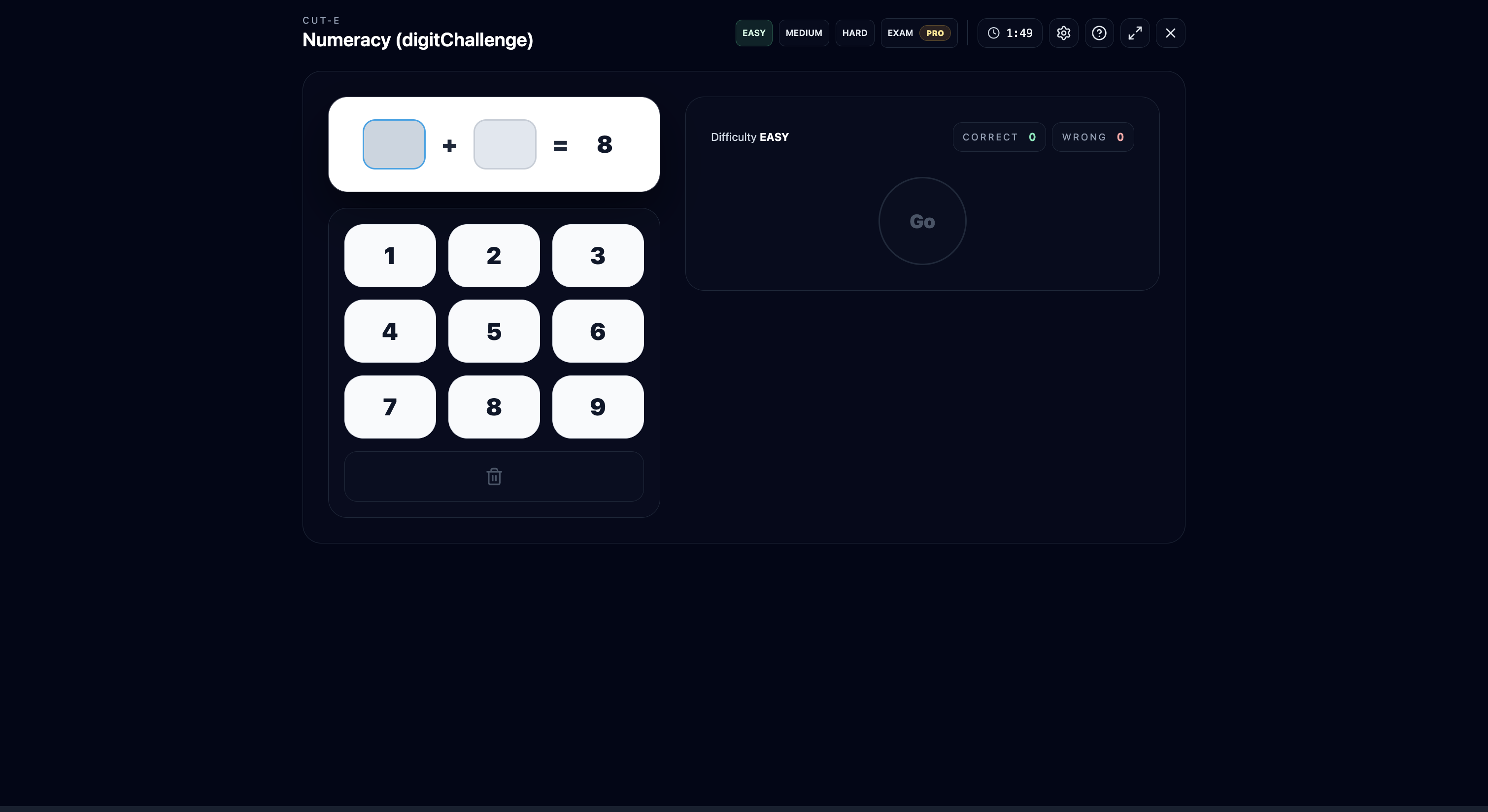Click the equation result number 8
Screen dimensions: 1488x812
coord(604,144)
